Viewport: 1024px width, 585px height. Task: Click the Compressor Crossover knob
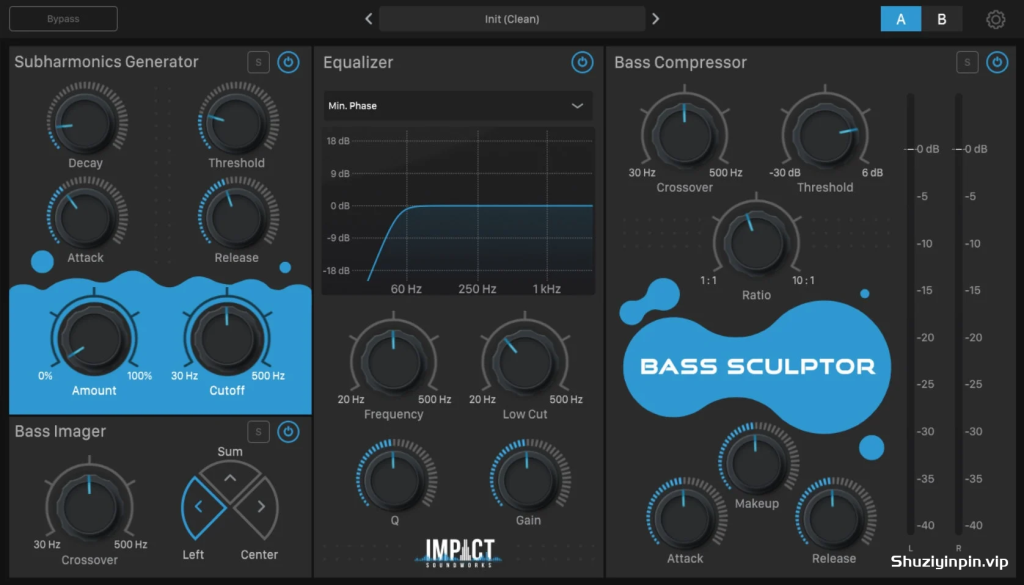pyautogui.click(x=684, y=135)
